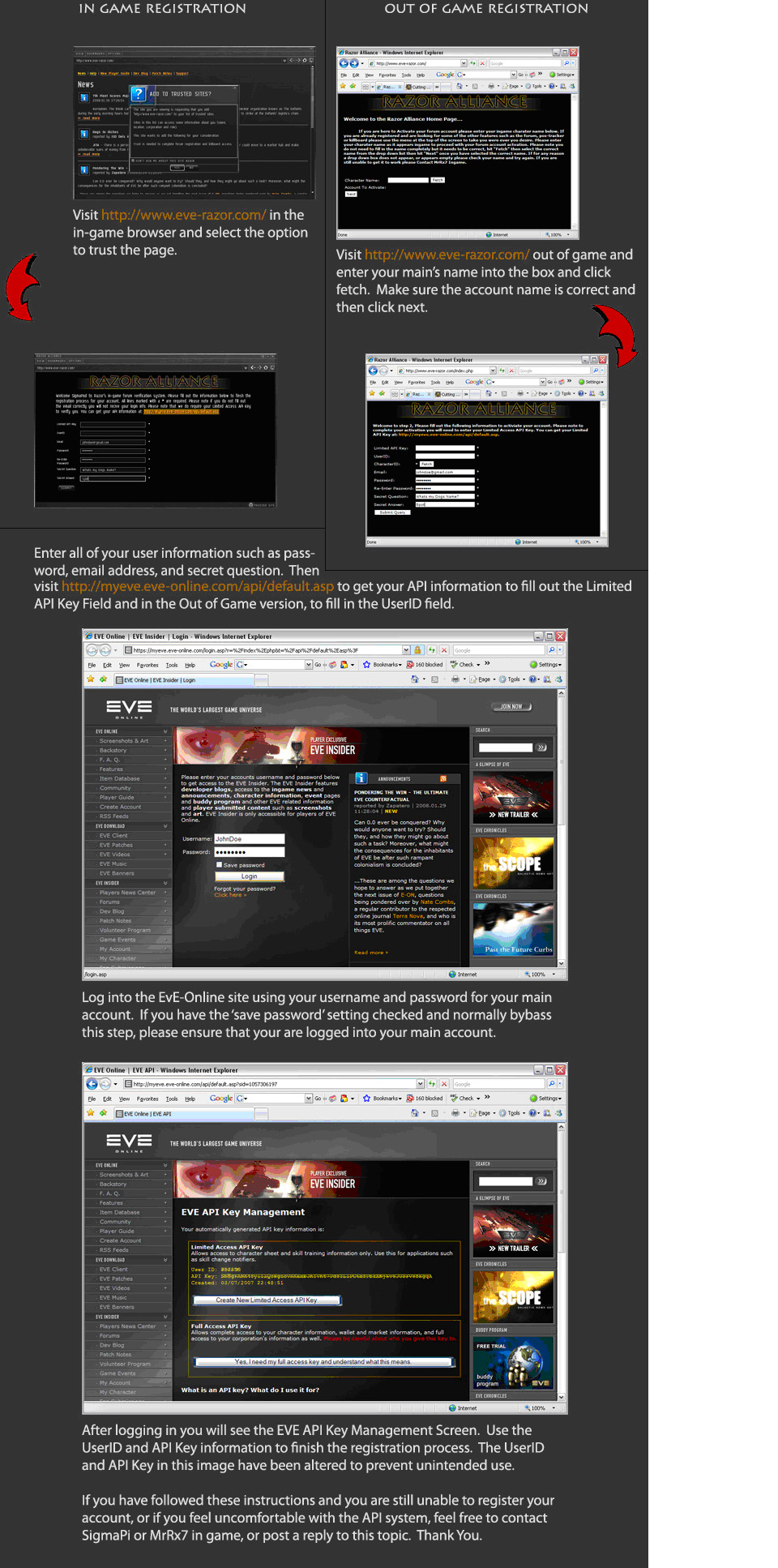This screenshot has height=1568, width=778.
Task: Click the Login button on the EVE Insider page
Action: [250, 876]
